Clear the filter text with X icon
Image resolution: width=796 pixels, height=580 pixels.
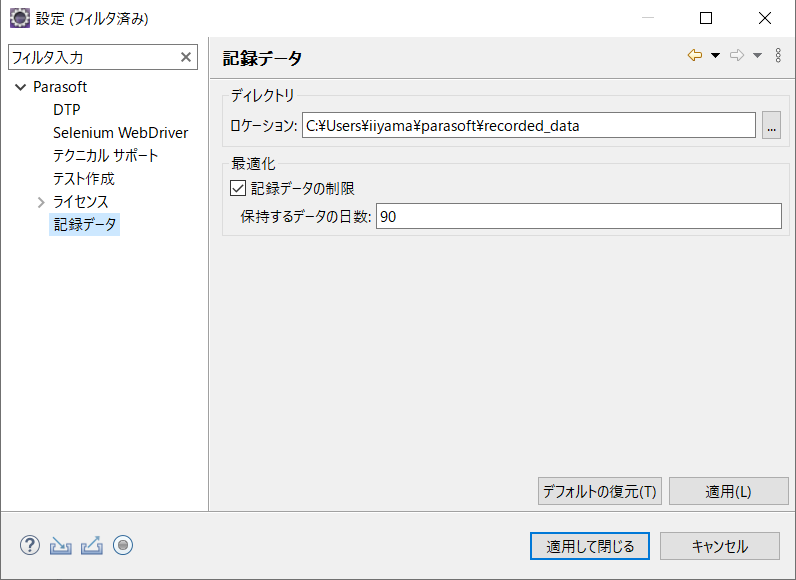click(x=186, y=57)
